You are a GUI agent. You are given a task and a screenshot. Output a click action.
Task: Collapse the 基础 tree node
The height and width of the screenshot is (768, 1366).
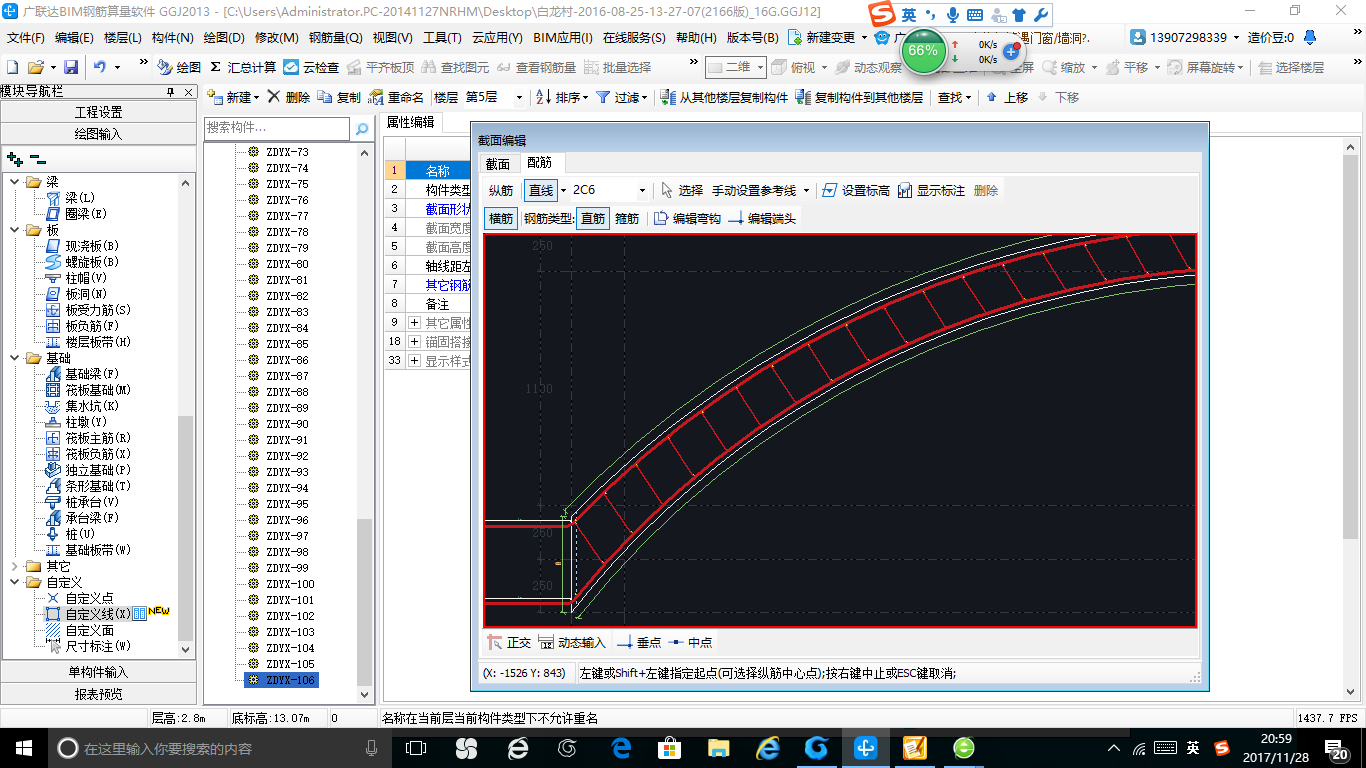[15, 358]
